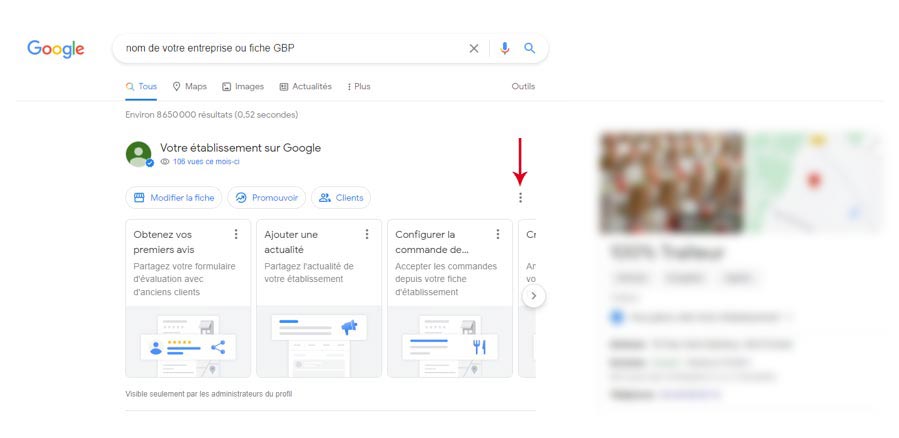Open the Configurer la commande de card
Image resolution: width=899 pixels, height=438 pixels.
pyautogui.click(x=450, y=298)
